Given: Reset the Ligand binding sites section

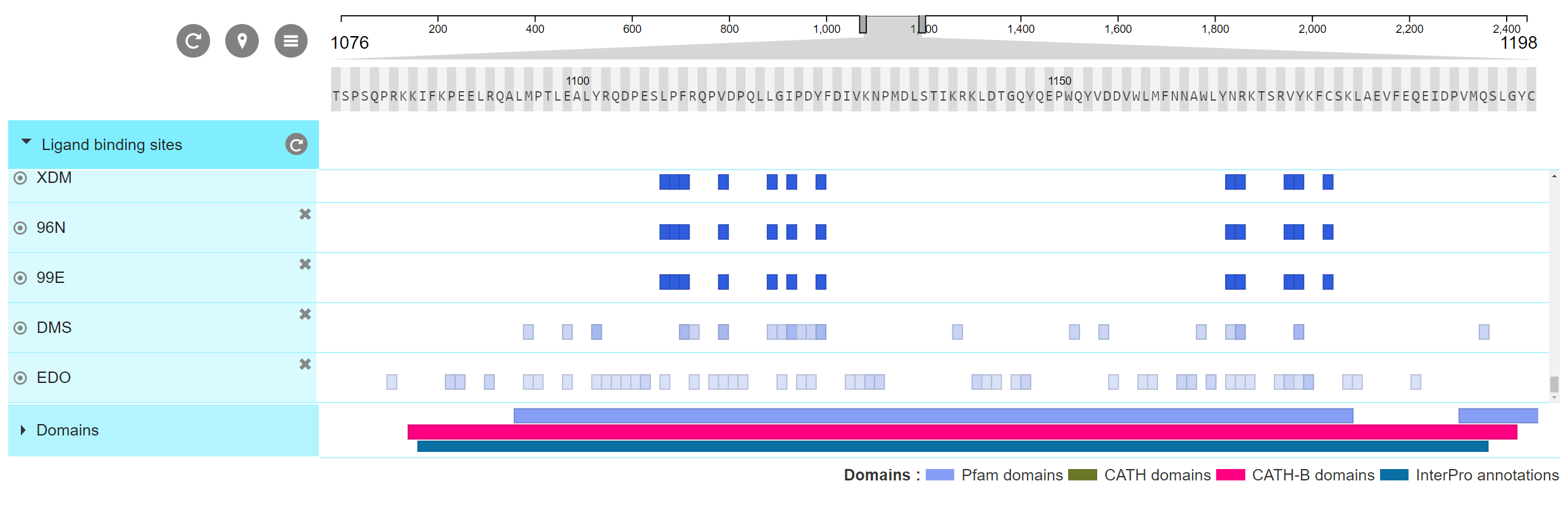Looking at the screenshot, I should [x=296, y=144].
